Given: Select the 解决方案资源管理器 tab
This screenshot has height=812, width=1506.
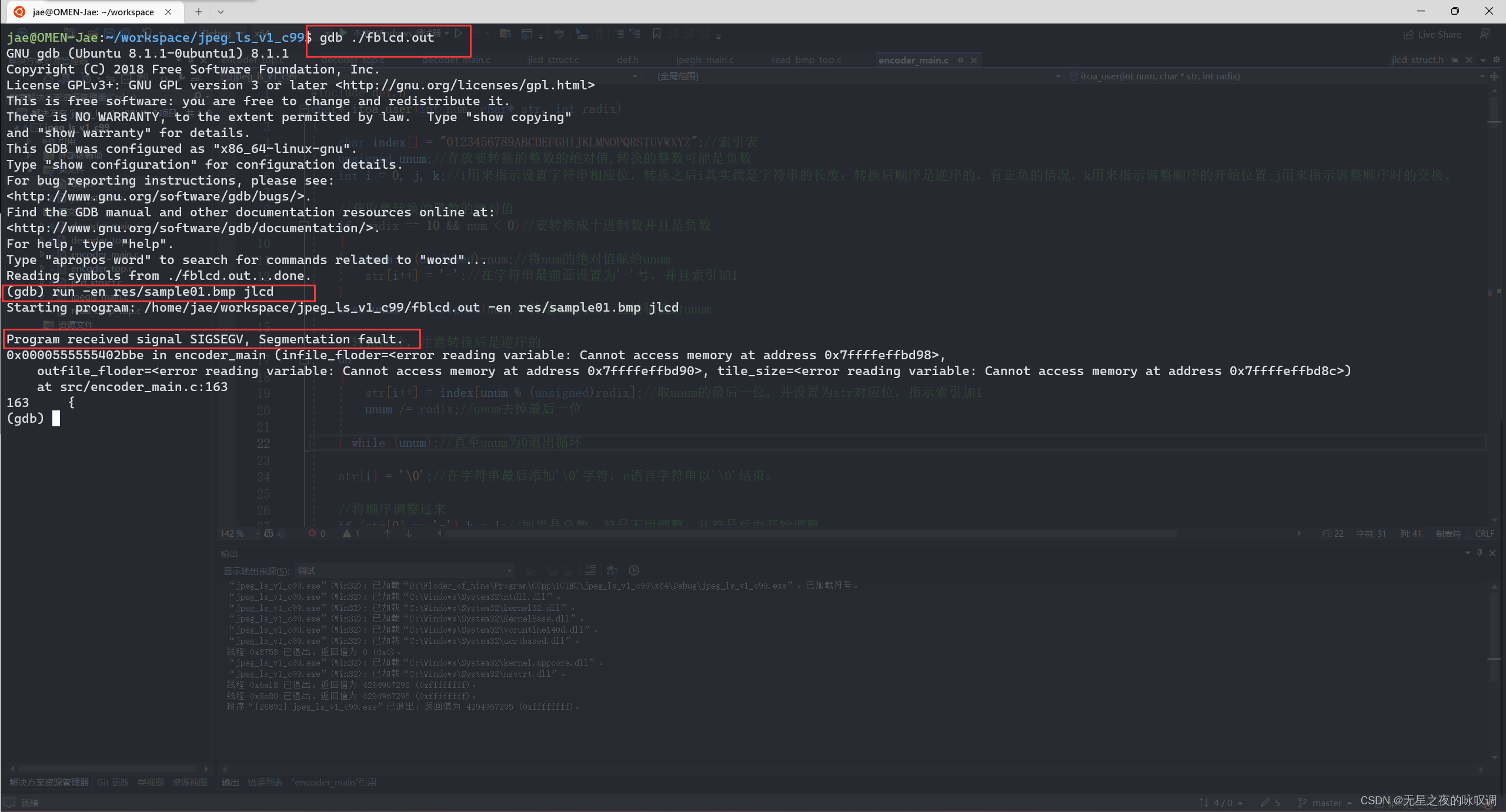Looking at the screenshot, I should 49,783.
